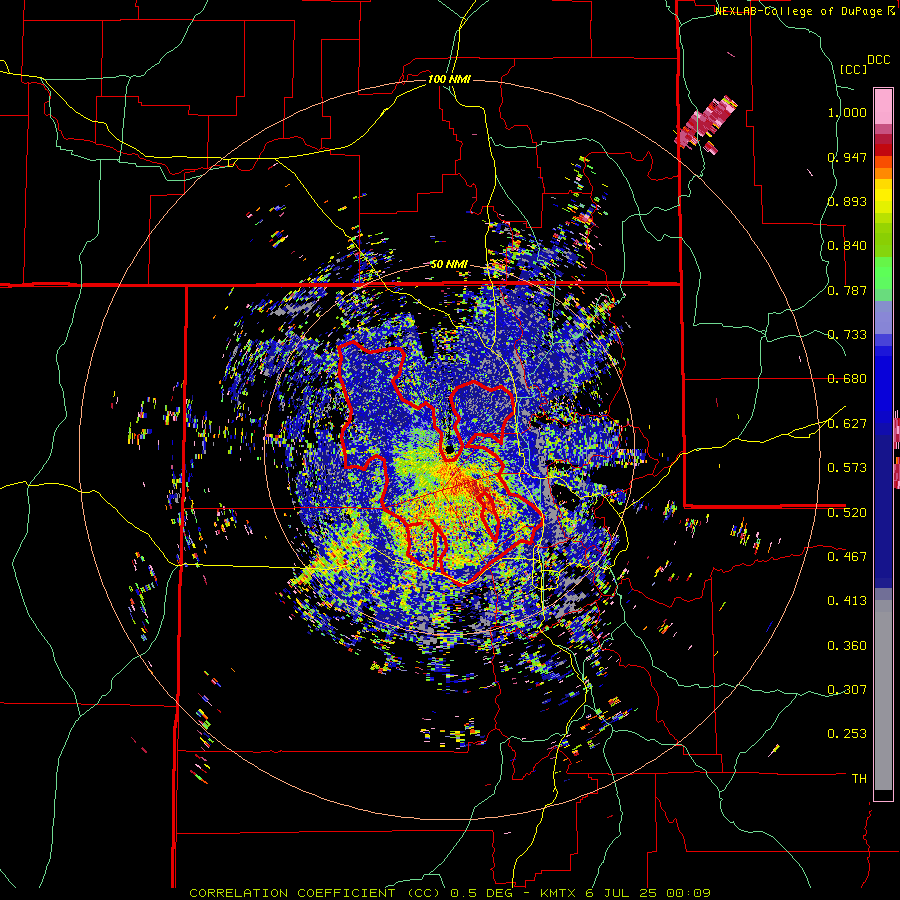Click the 0.520 scale value
This screenshot has height=900, width=900.
click(847, 513)
